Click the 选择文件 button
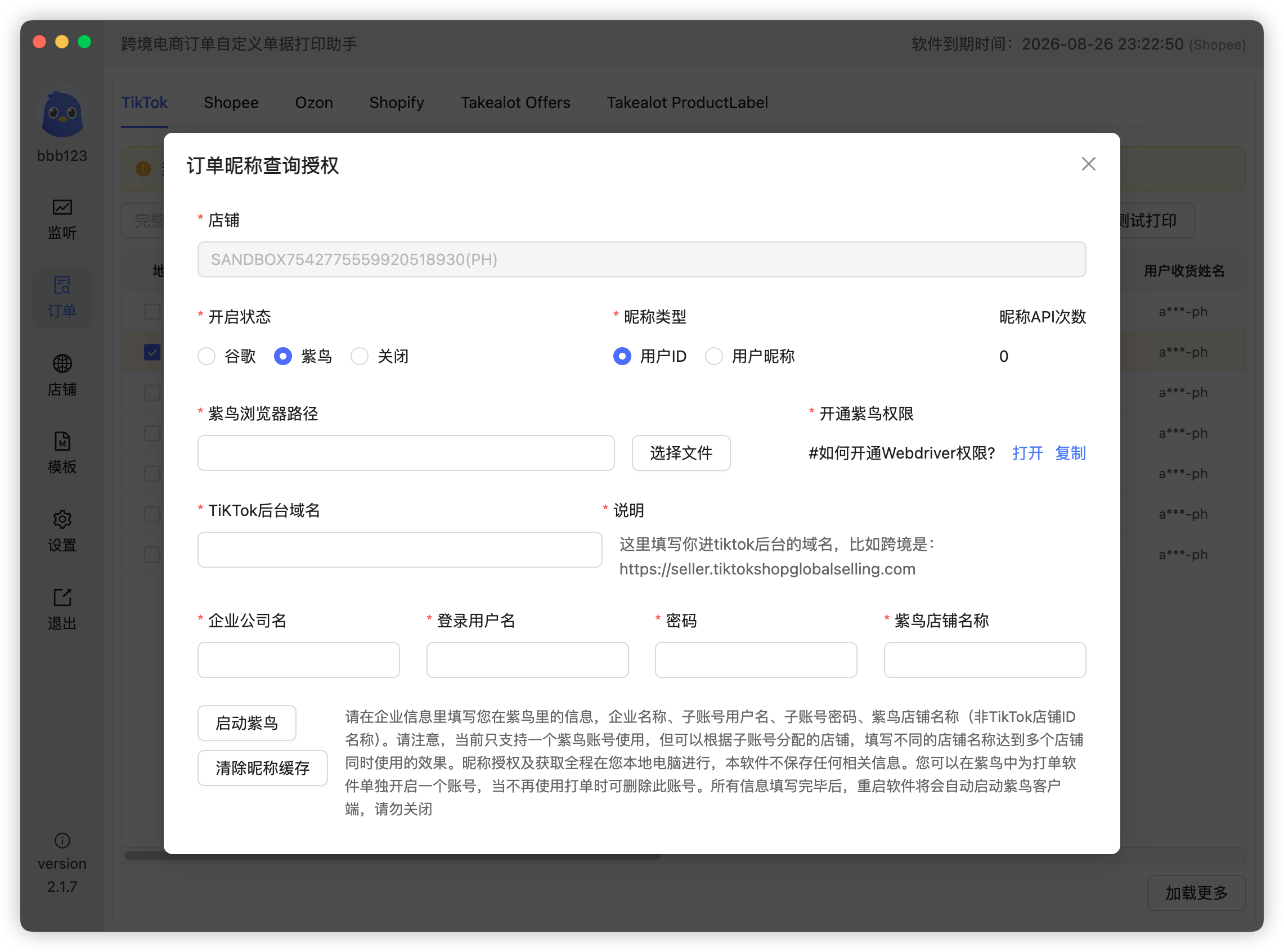Viewport: 1284px width, 952px height. pyautogui.click(x=681, y=453)
